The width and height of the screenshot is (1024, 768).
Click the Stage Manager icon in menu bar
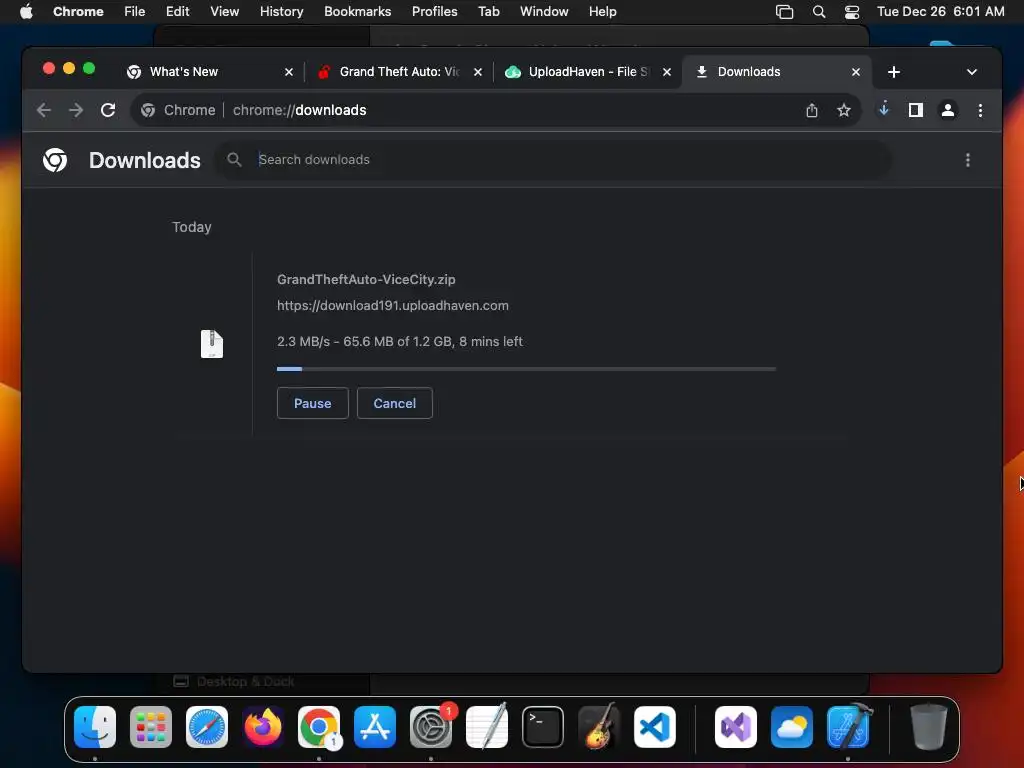pyautogui.click(x=784, y=12)
